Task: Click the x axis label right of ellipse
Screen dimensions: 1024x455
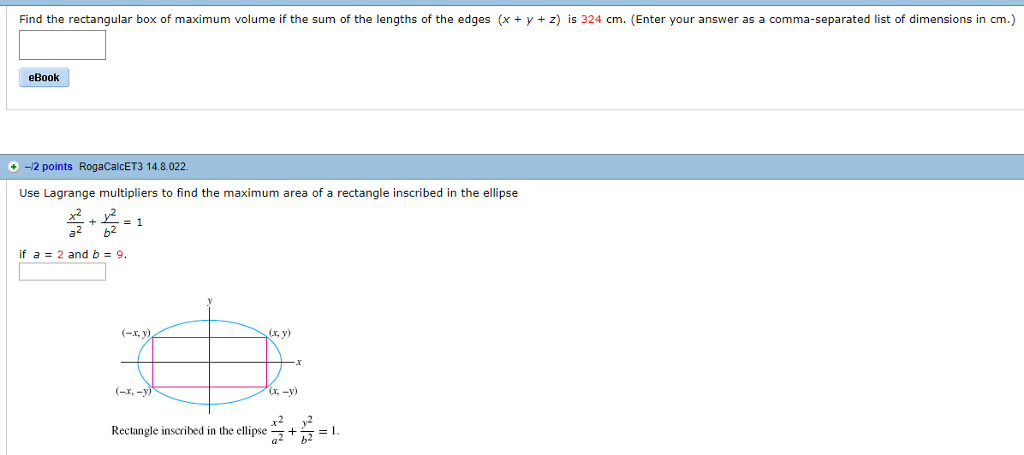Action: coord(298,362)
